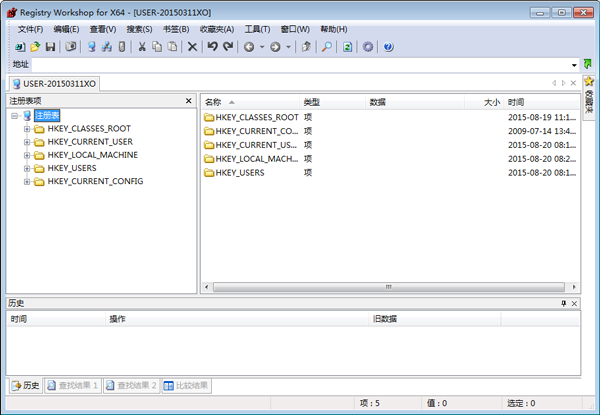Viewport: 600px width, 415px height.
Task: Click the gear options icon
Action: [368, 47]
